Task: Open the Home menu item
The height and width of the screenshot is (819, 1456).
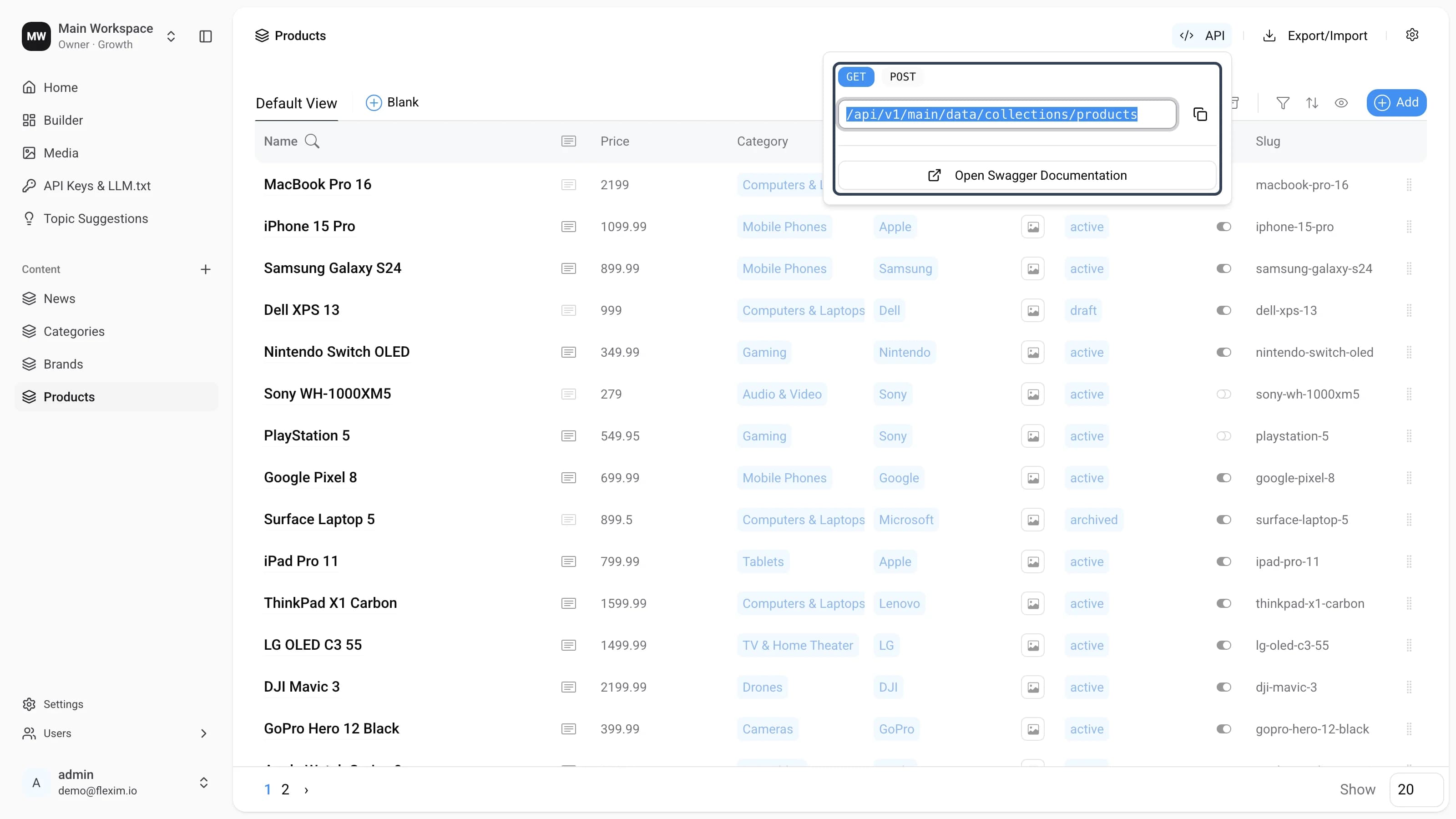Action: [x=116, y=88]
